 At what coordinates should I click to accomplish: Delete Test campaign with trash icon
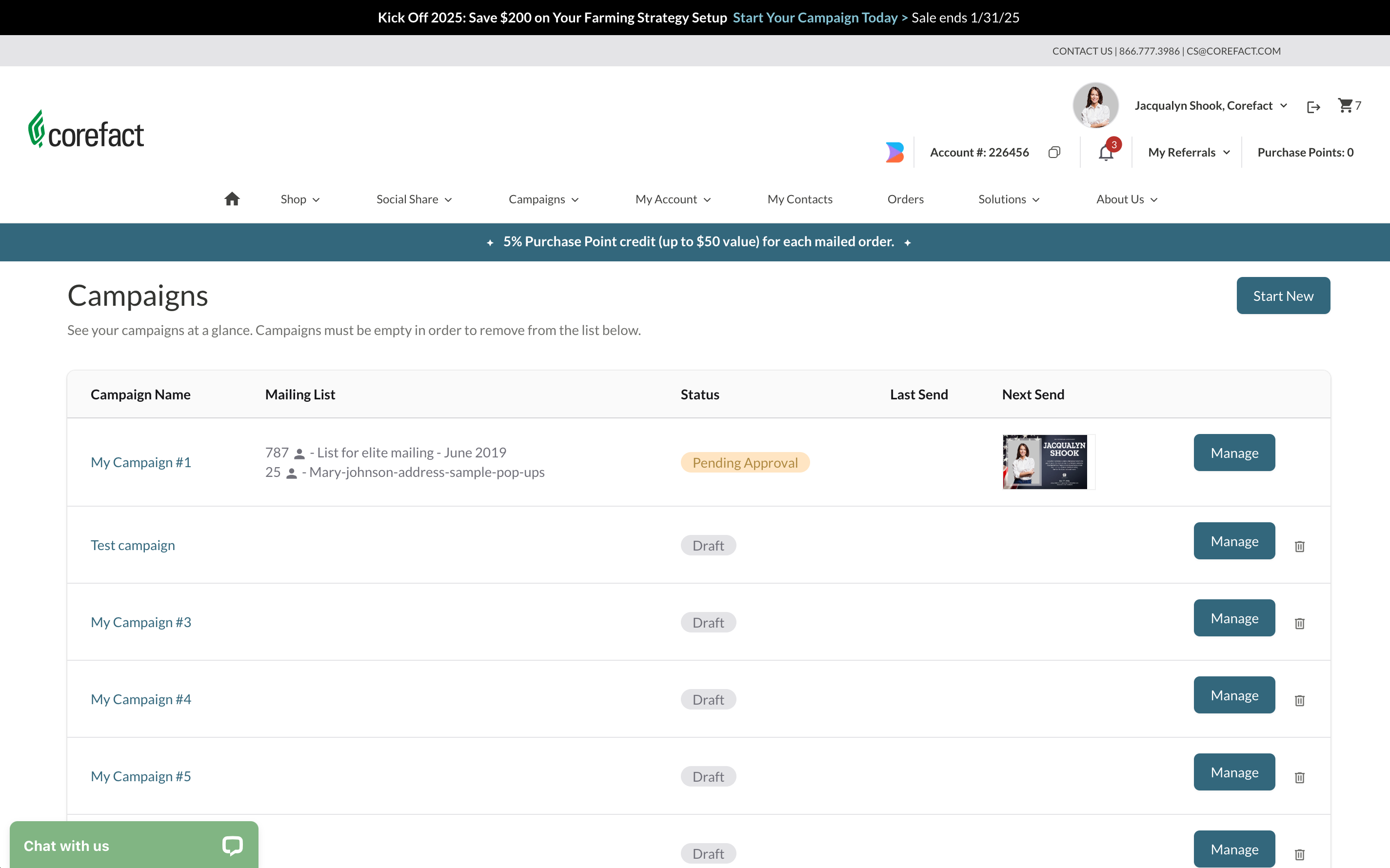(1300, 546)
